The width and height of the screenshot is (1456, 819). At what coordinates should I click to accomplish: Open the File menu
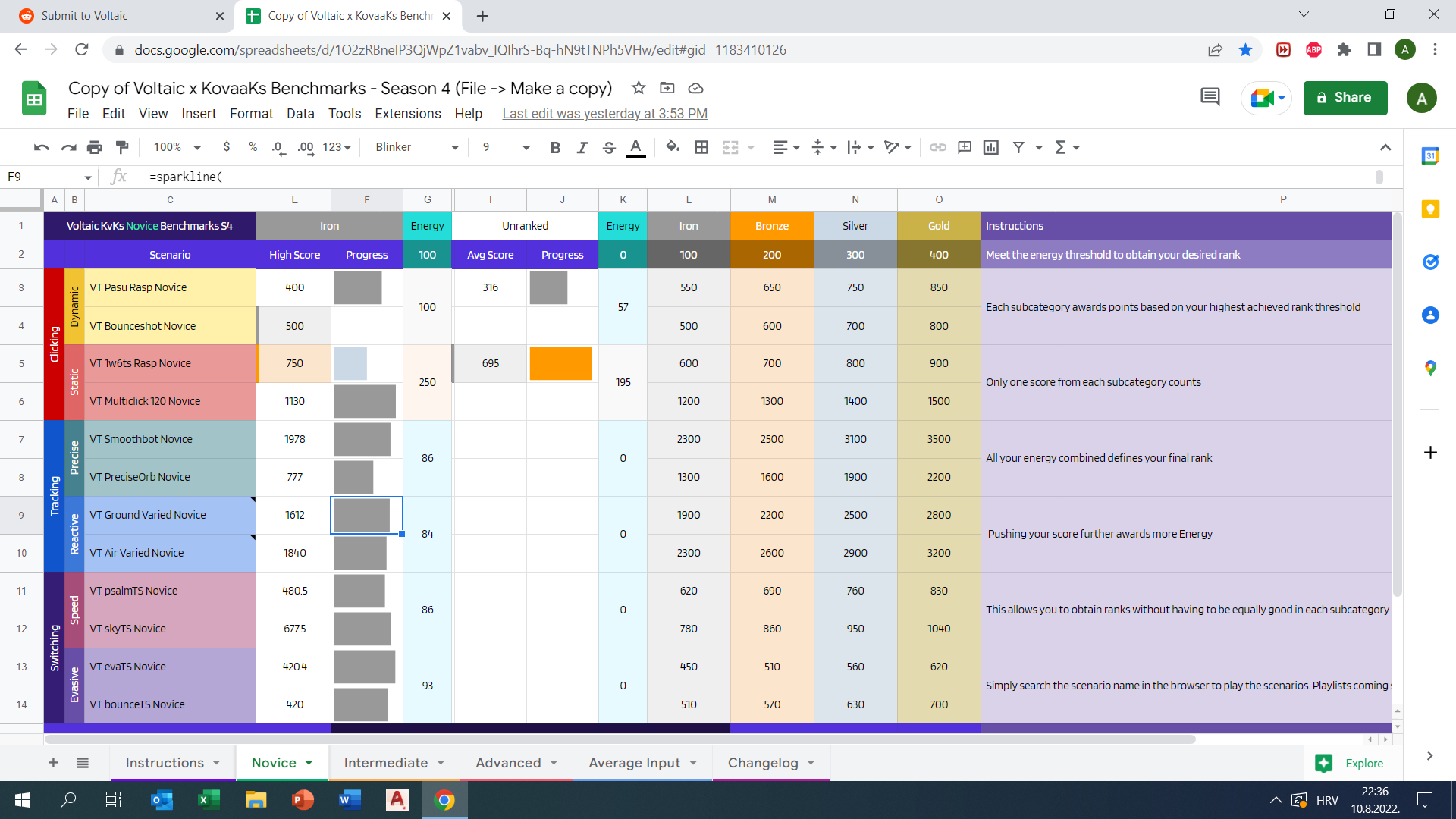tap(78, 113)
